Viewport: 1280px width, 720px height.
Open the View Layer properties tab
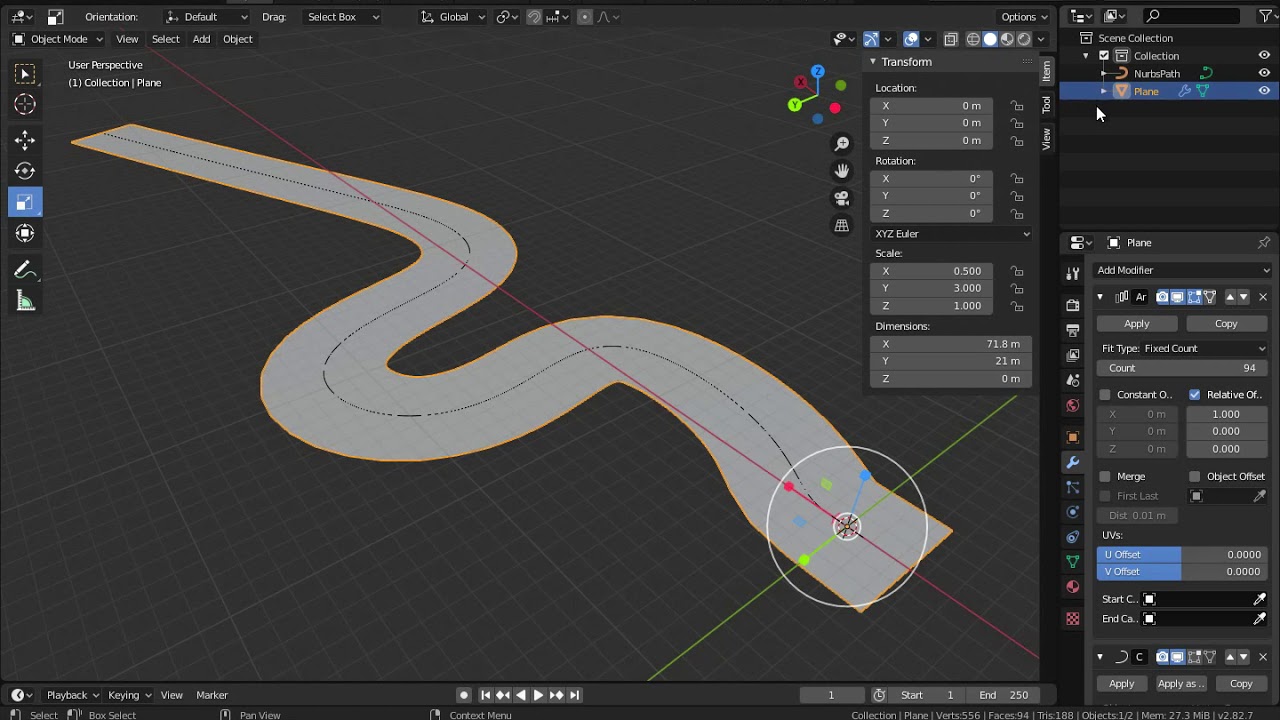click(1073, 355)
